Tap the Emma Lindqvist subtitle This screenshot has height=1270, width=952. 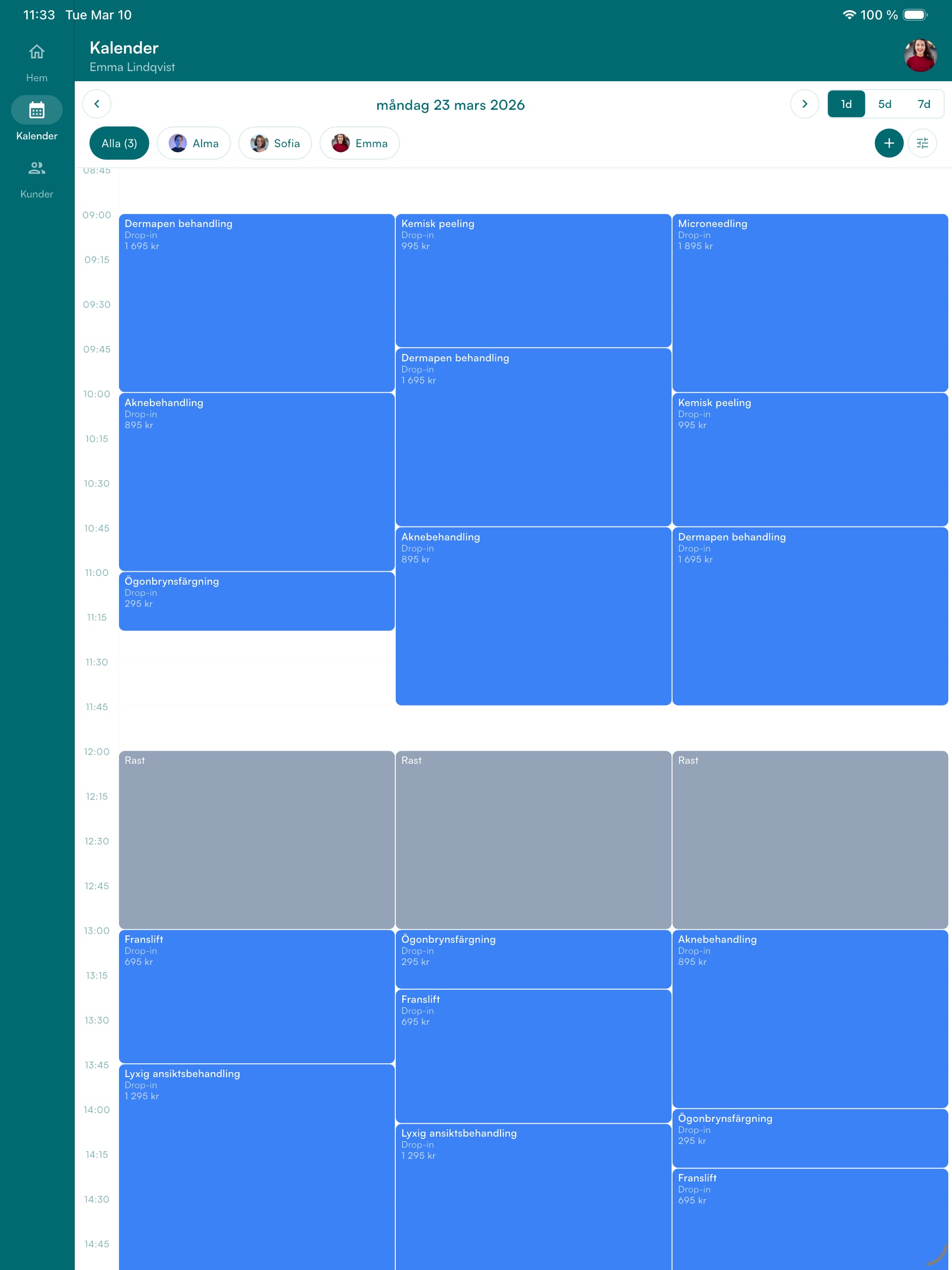132,67
